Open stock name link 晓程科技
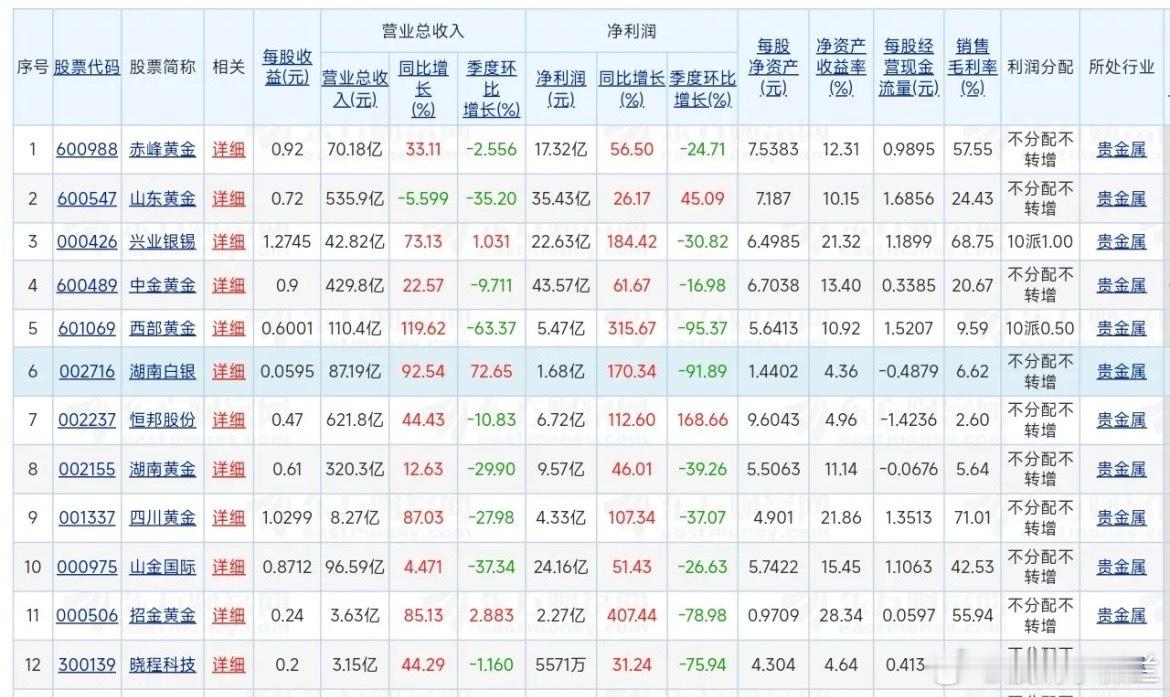 162,665
